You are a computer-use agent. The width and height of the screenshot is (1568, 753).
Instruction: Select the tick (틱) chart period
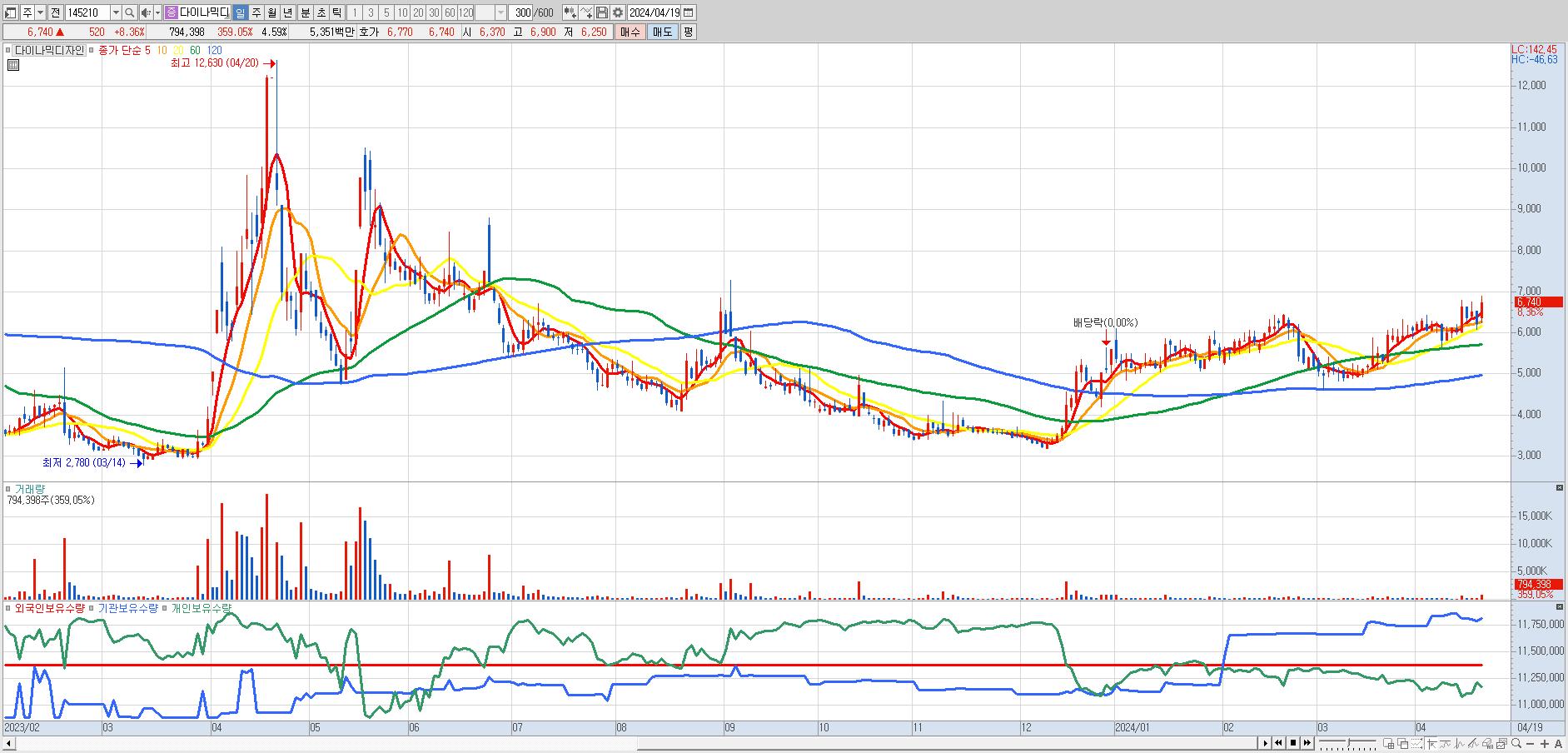pyautogui.click(x=336, y=12)
